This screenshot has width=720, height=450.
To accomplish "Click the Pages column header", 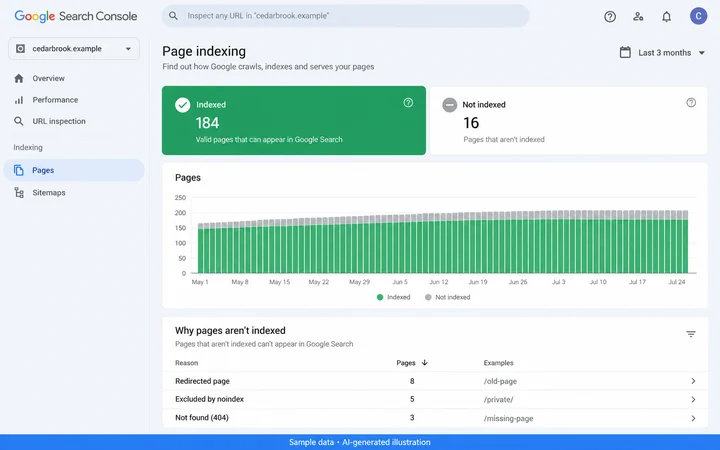I will click(x=406, y=363).
